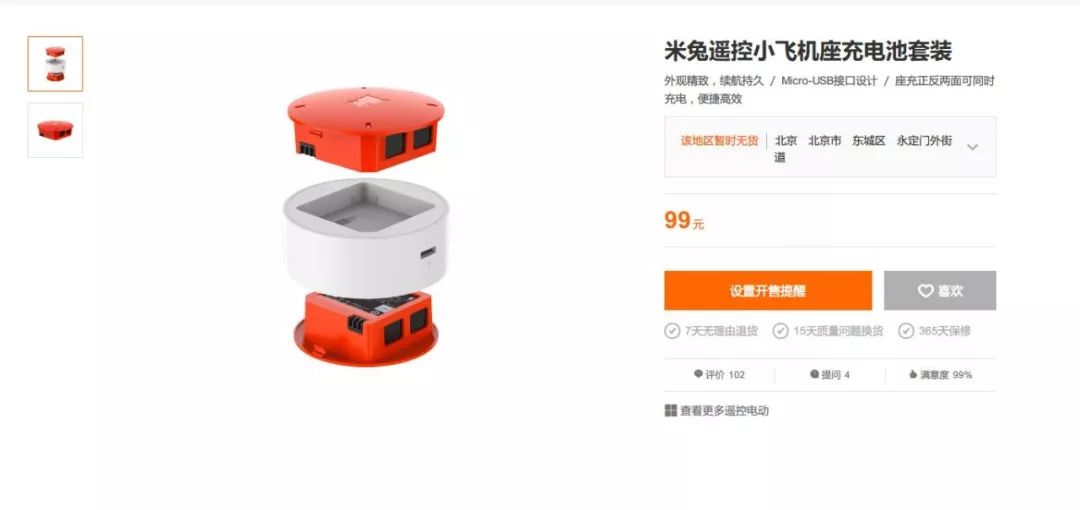The height and width of the screenshot is (510, 1080).
Task: Click the 365天保修 checkmark icon
Action: tap(906, 331)
